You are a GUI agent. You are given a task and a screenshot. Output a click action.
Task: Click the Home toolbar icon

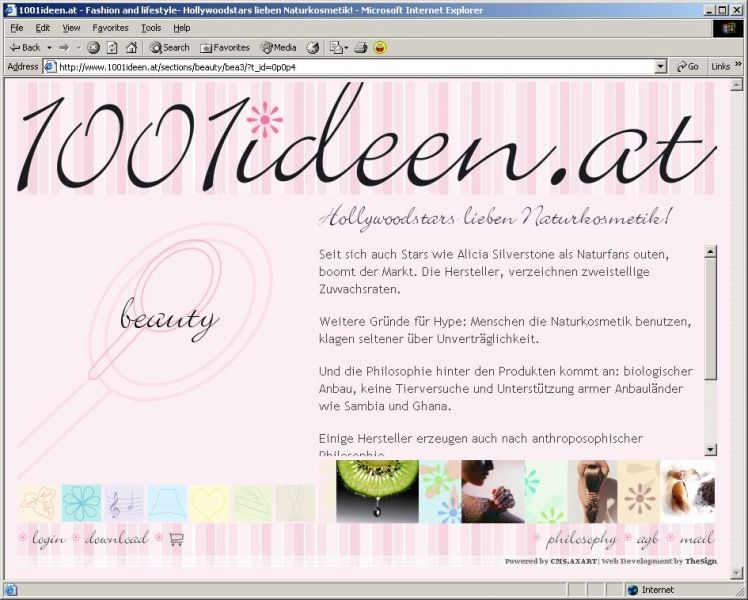pos(131,47)
